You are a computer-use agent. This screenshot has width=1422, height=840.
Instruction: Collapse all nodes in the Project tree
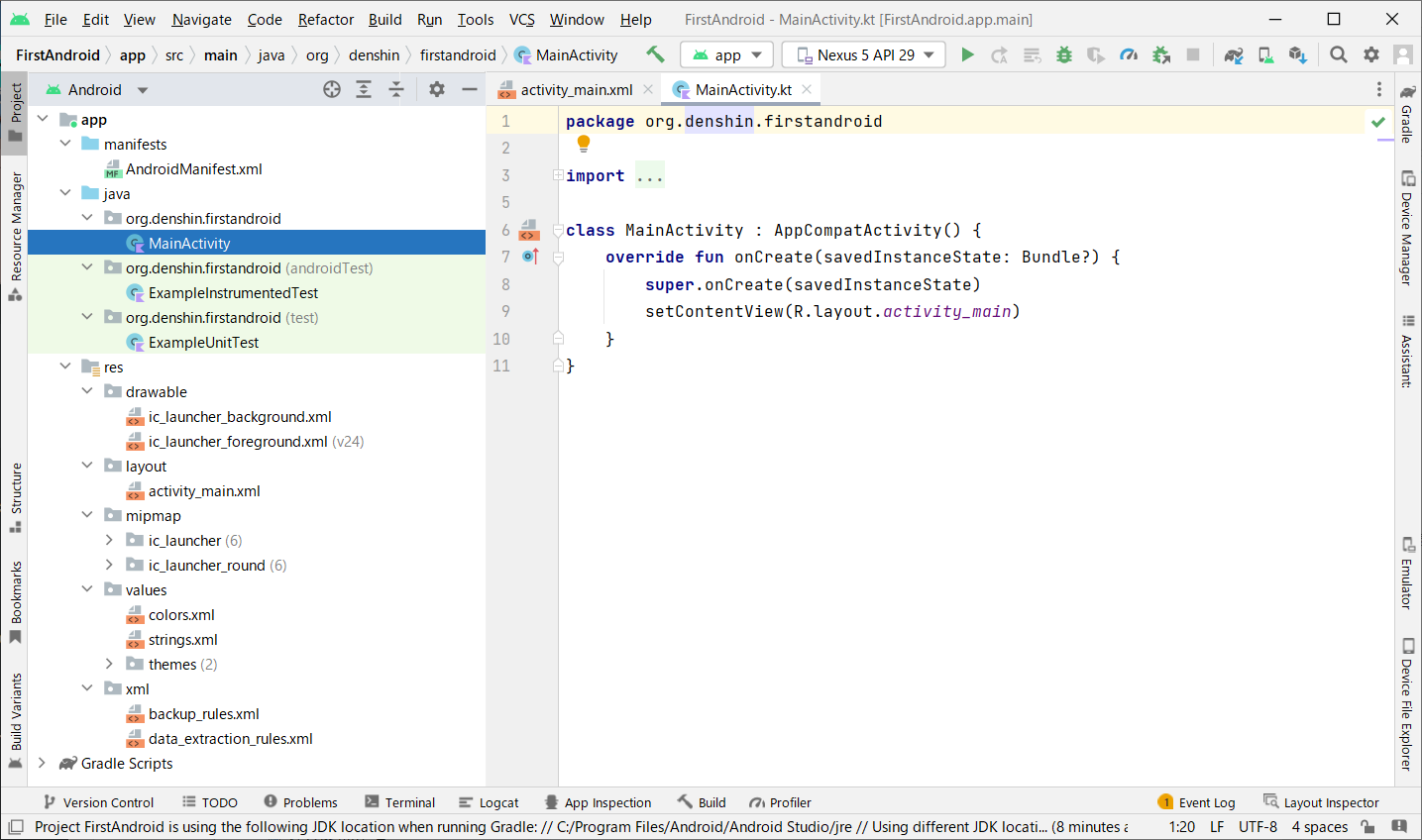[x=395, y=89]
